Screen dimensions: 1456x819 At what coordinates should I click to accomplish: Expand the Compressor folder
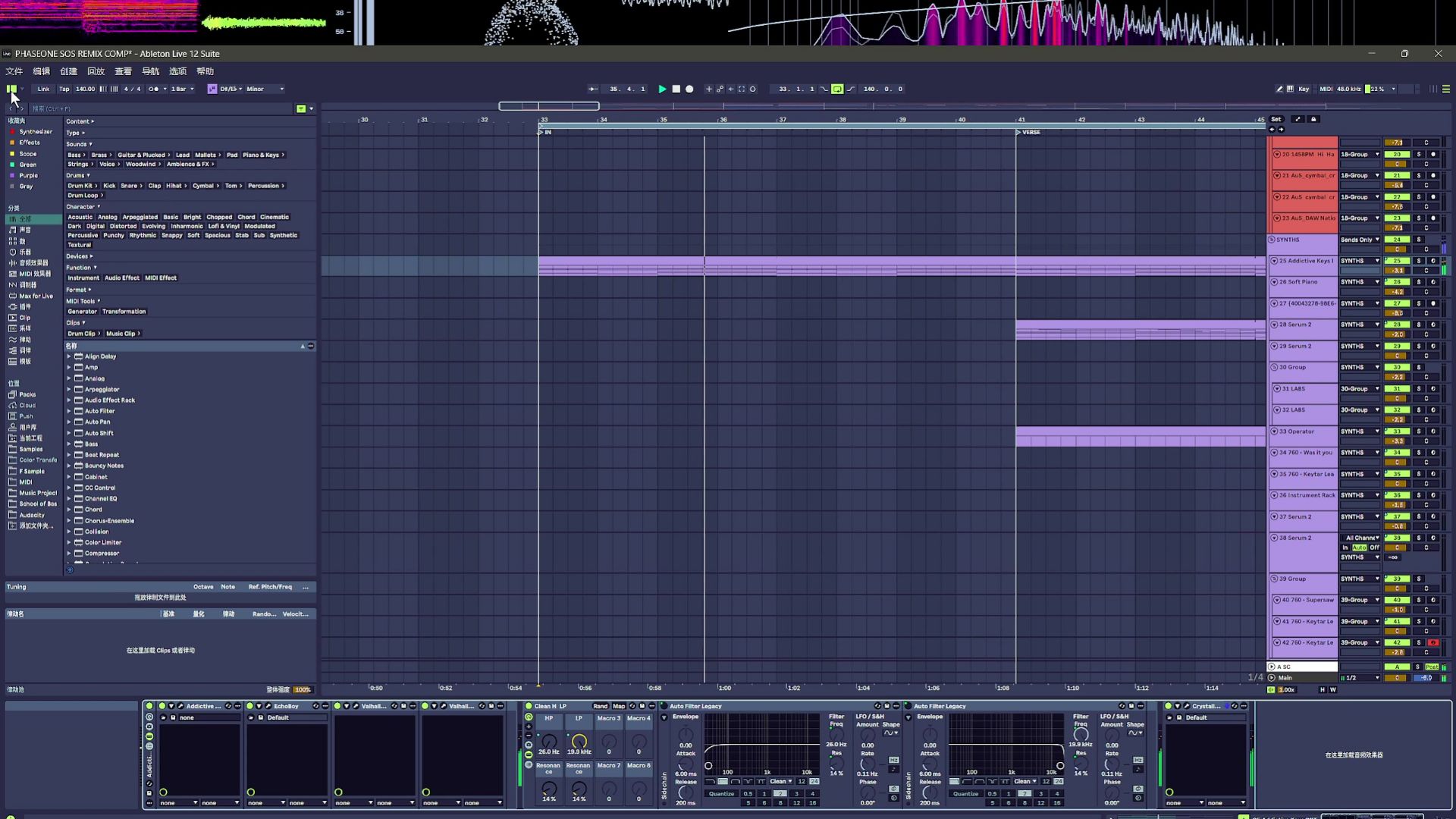69,554
